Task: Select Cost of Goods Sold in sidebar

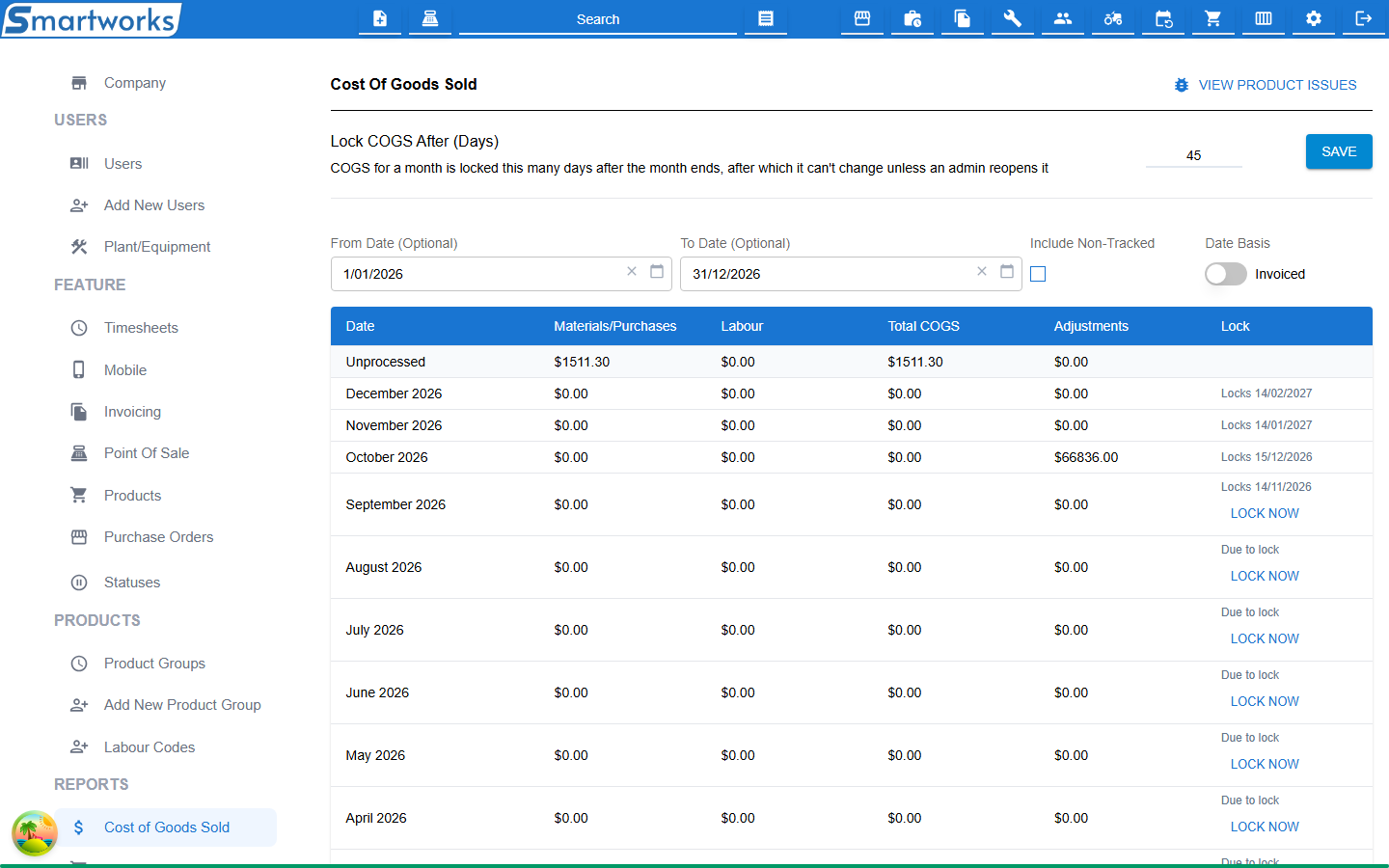Action: coord(166,827)
